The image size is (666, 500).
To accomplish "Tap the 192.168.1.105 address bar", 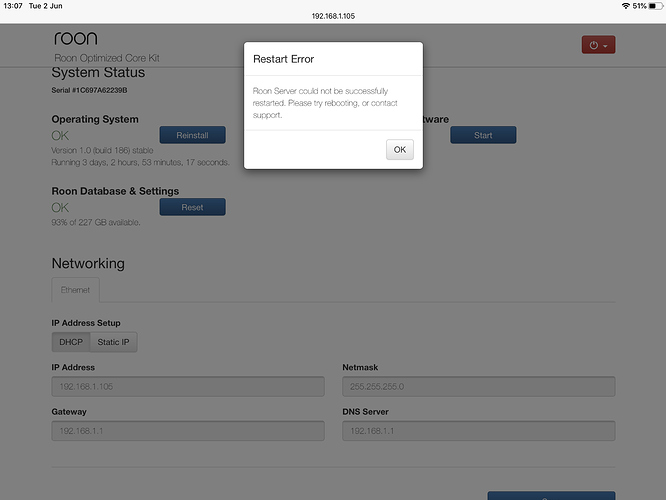I will (x=333, y=16).
